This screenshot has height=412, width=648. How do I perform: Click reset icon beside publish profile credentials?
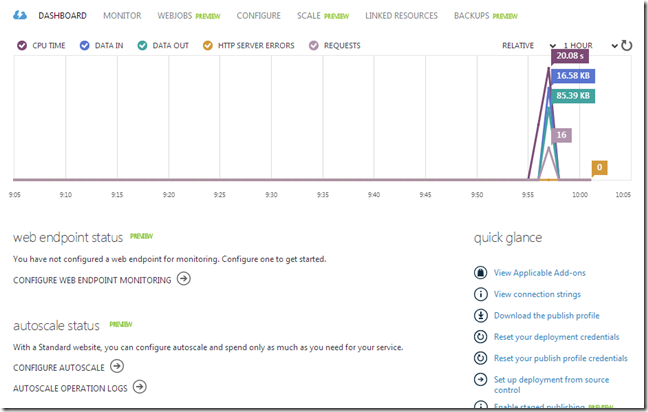pyautogui.click(x=480, y=358)
